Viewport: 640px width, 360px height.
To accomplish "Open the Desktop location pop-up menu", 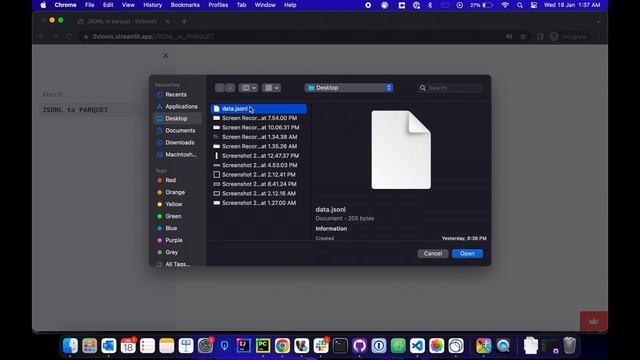I will tap(349, 88).
